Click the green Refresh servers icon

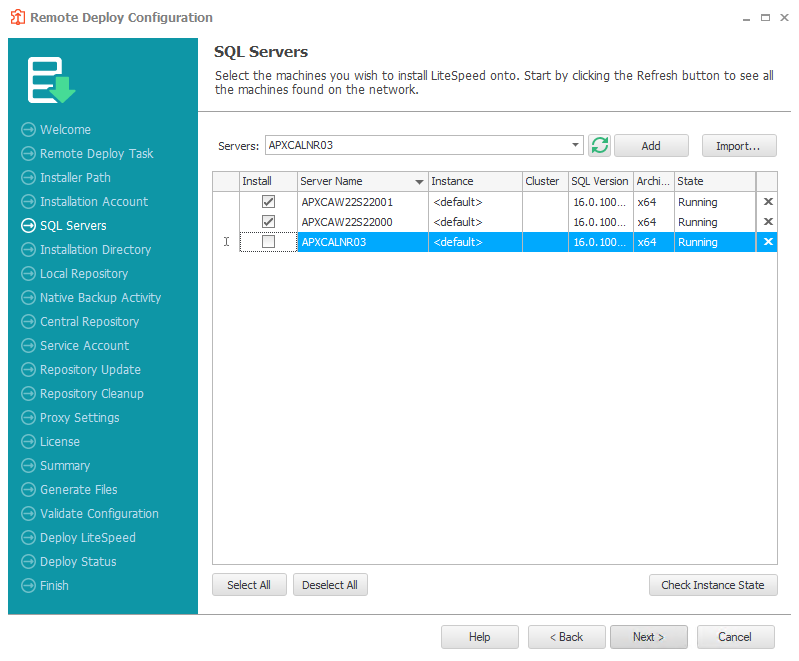600,145
